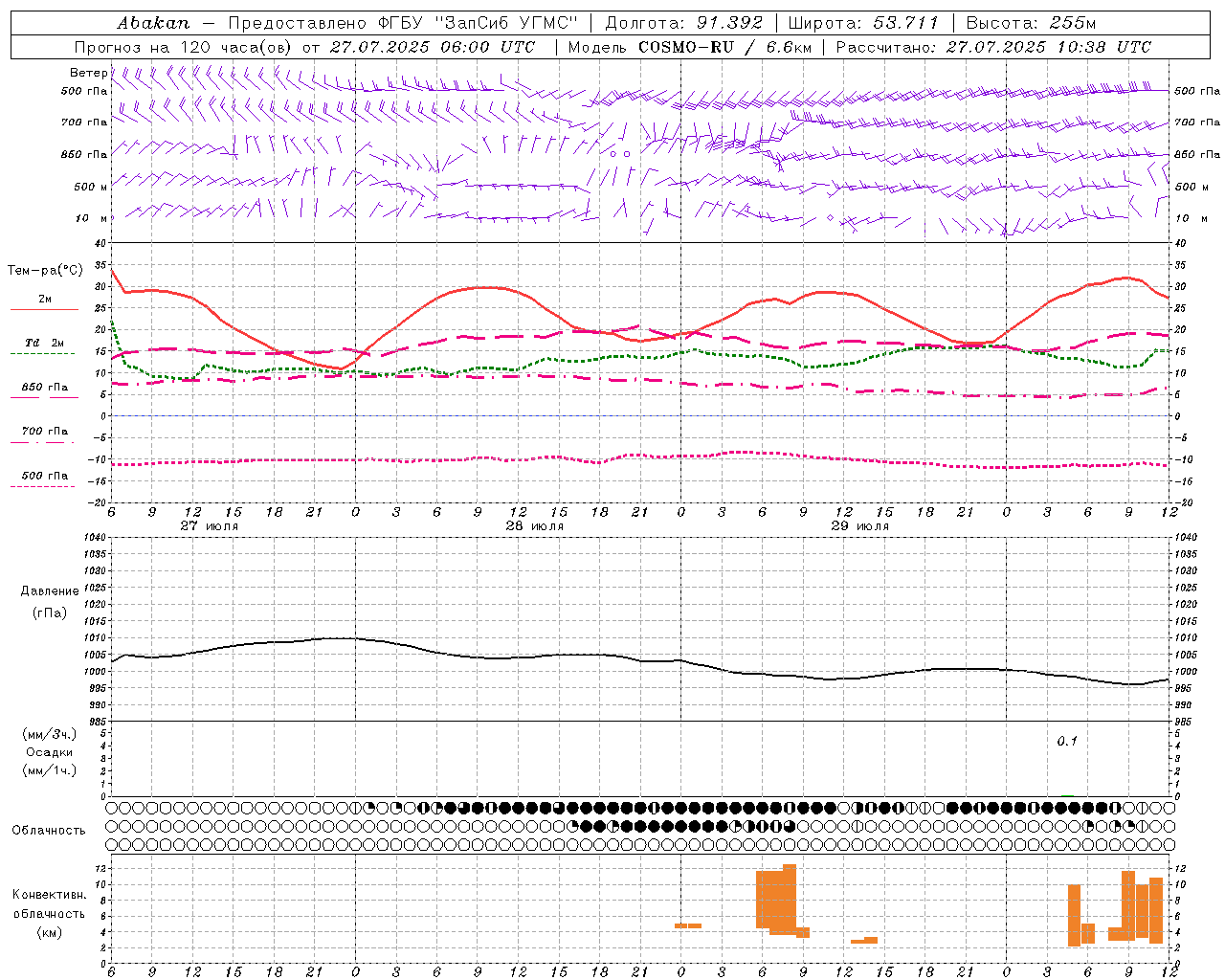Click the '28 июля' date label
1225x980 pixels.
(535, 526)
